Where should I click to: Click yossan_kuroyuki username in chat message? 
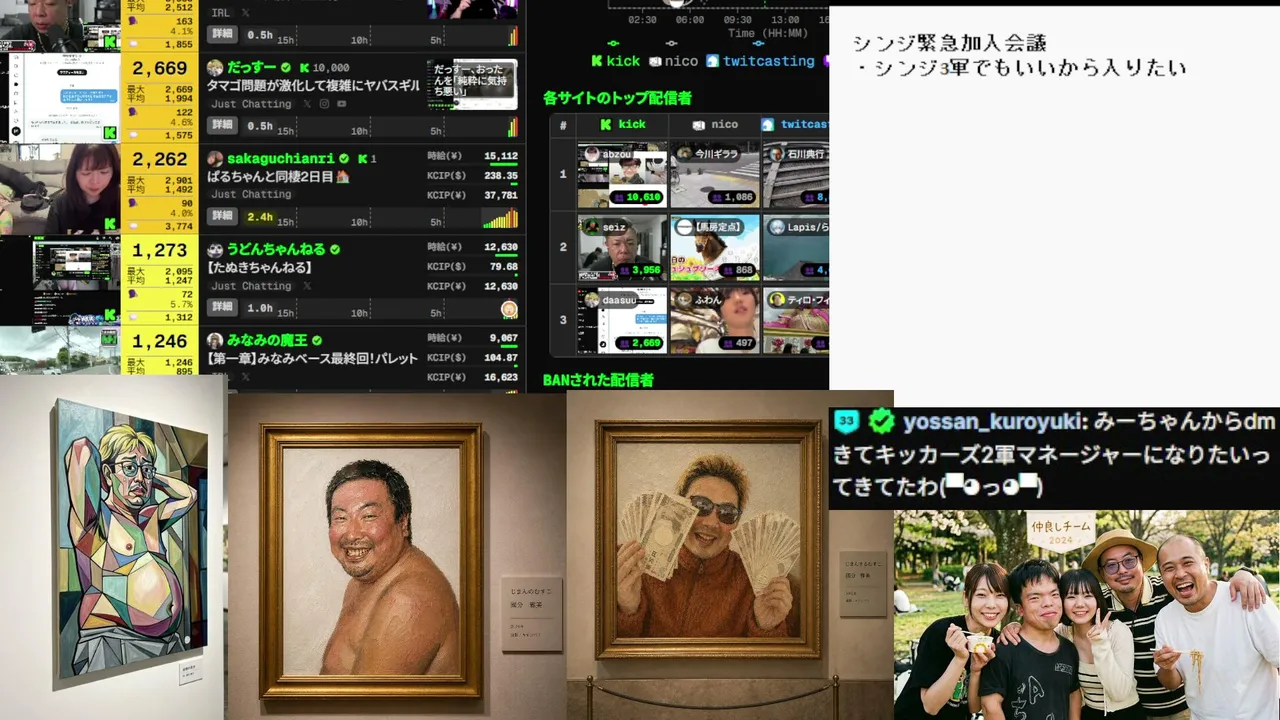[x=994, y=422]
